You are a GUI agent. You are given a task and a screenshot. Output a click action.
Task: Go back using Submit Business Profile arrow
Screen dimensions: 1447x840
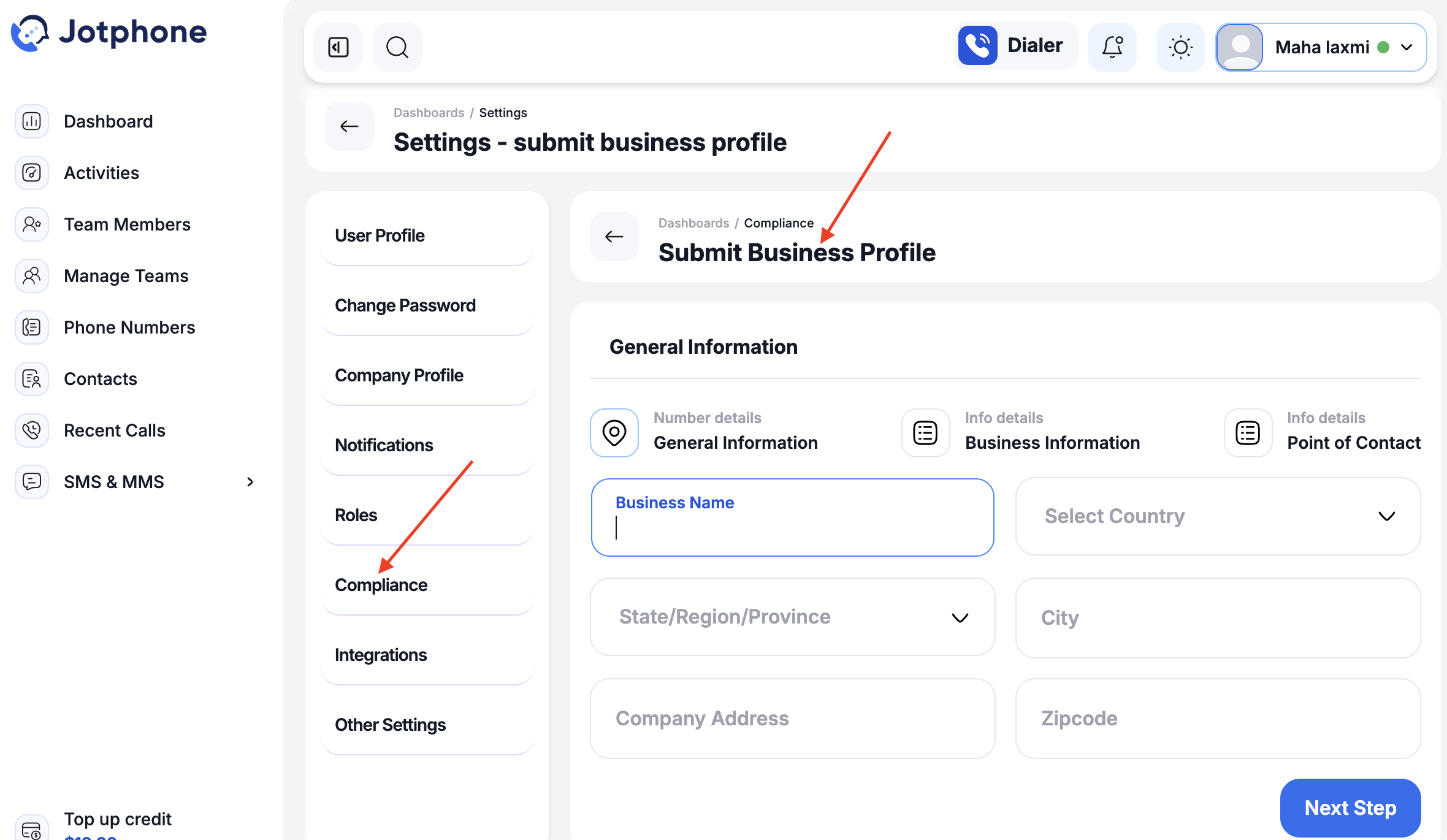pos(614,237)
